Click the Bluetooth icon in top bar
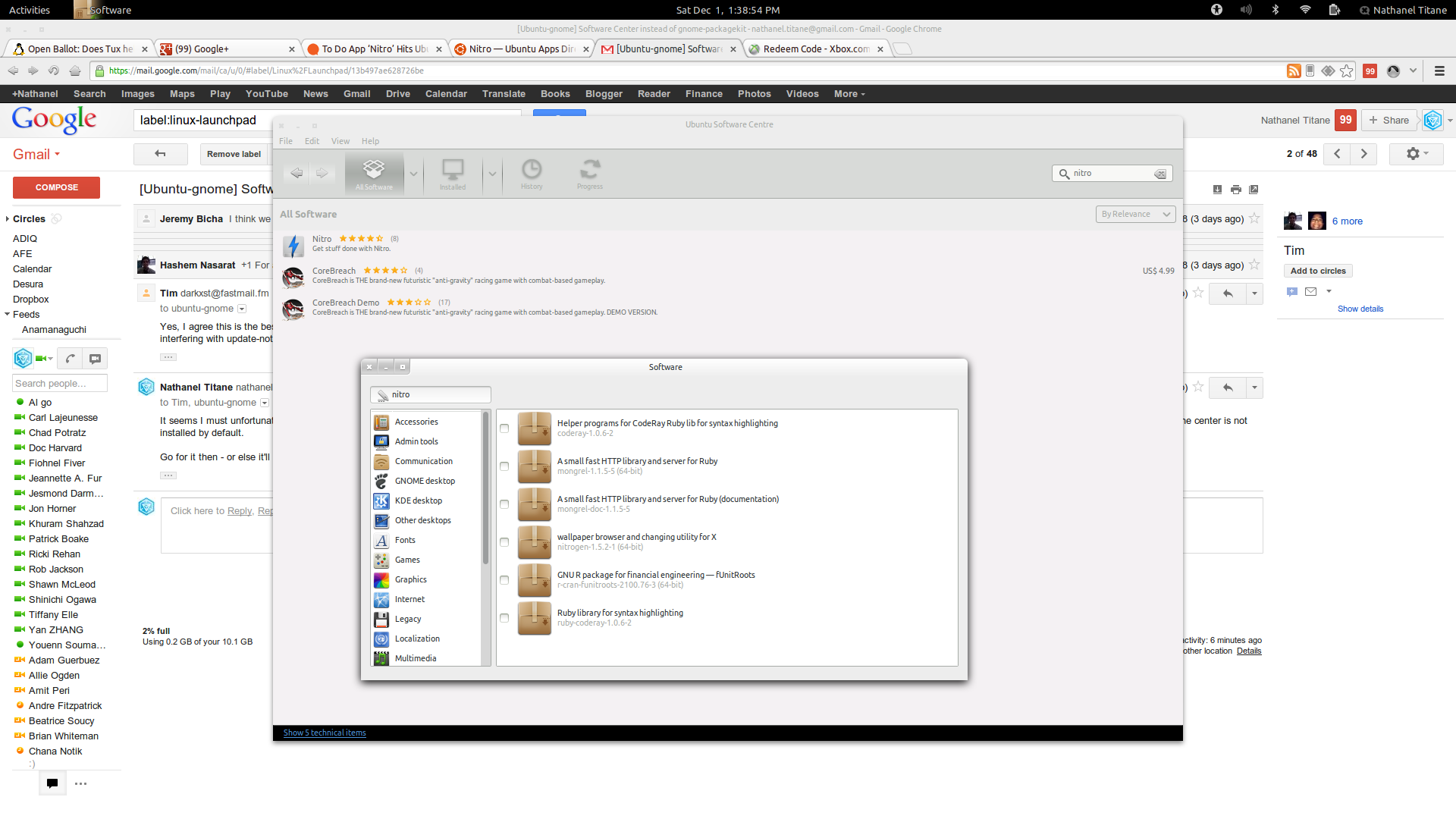Image resolution: width=1456 pixels, height=819 pixels. 1276,10
